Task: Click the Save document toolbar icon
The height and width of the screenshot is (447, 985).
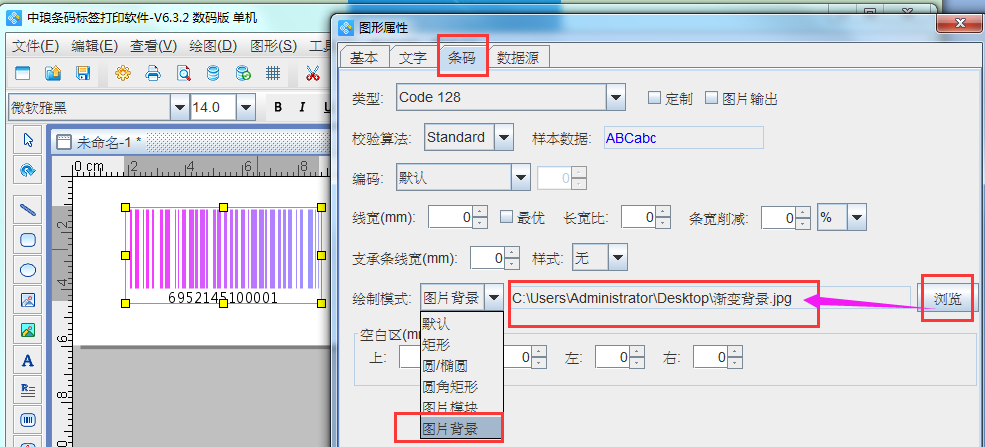Action: (x=83, y=73)
